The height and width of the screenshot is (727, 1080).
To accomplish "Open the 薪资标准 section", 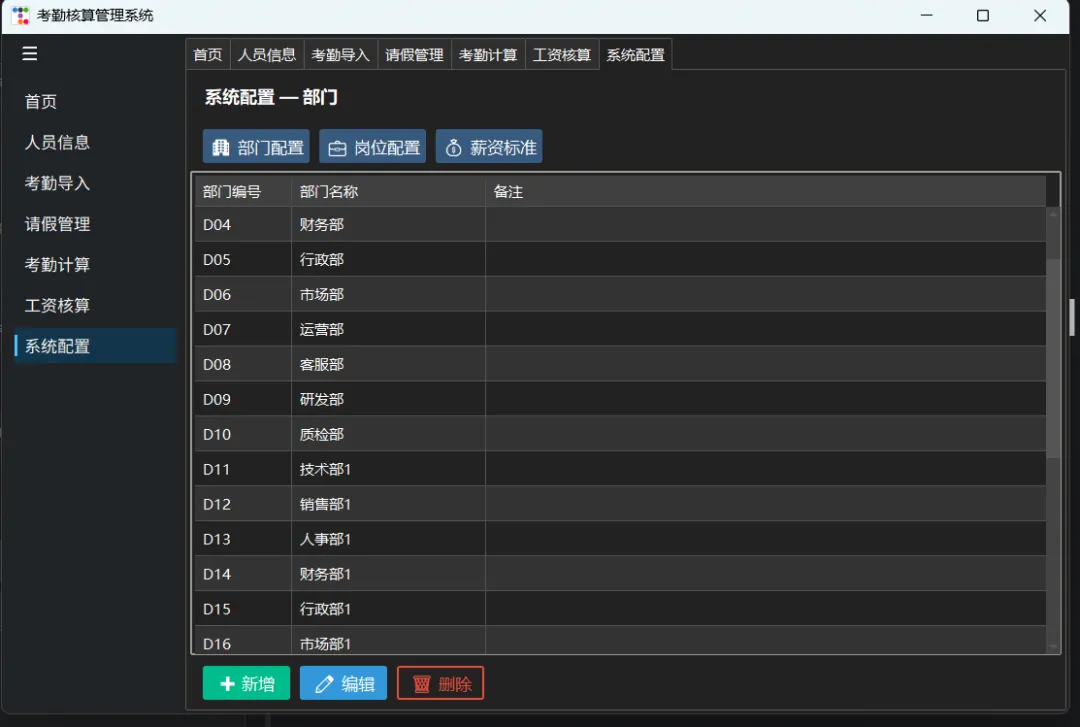I will pos(489,146).
